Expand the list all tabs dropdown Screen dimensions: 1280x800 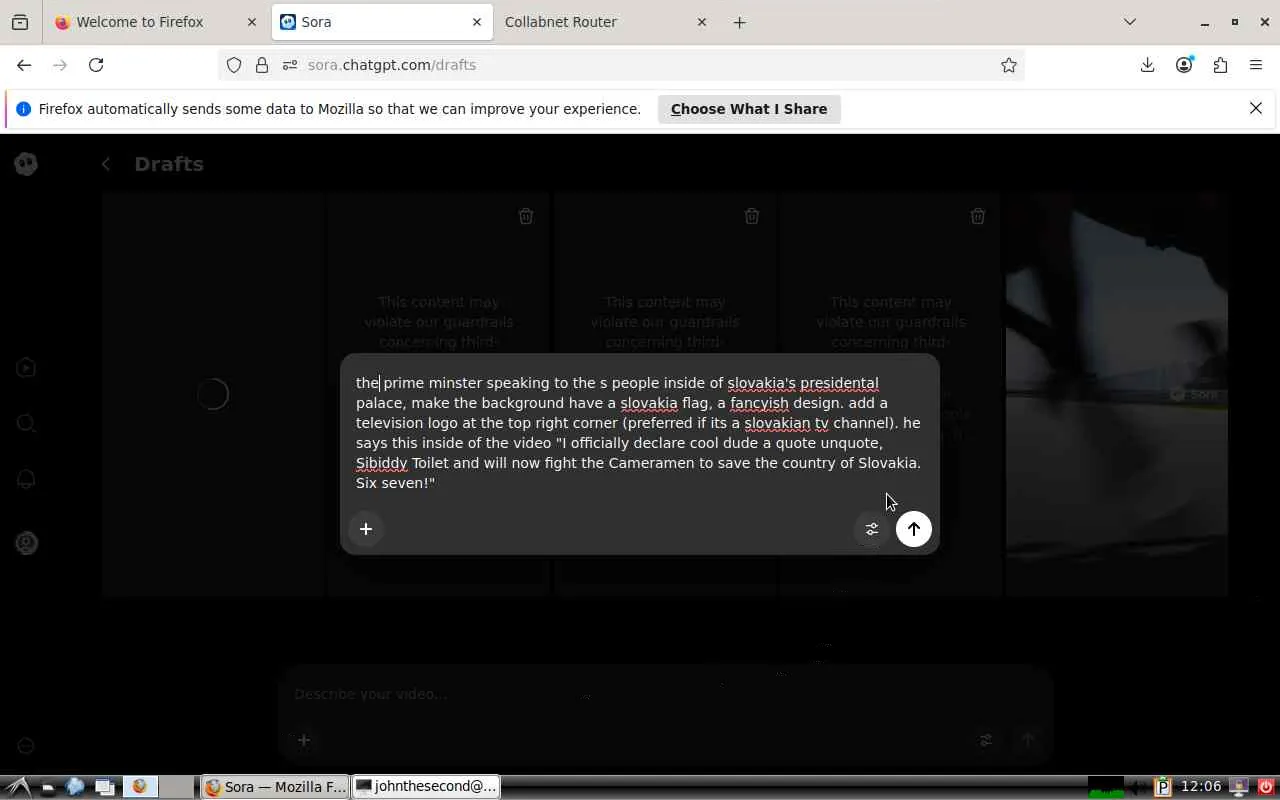point(1130,22)
